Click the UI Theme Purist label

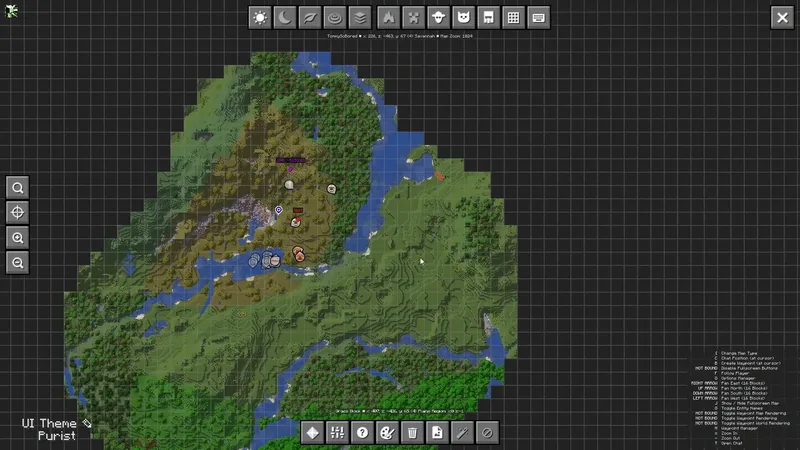[x=56, y=430]
